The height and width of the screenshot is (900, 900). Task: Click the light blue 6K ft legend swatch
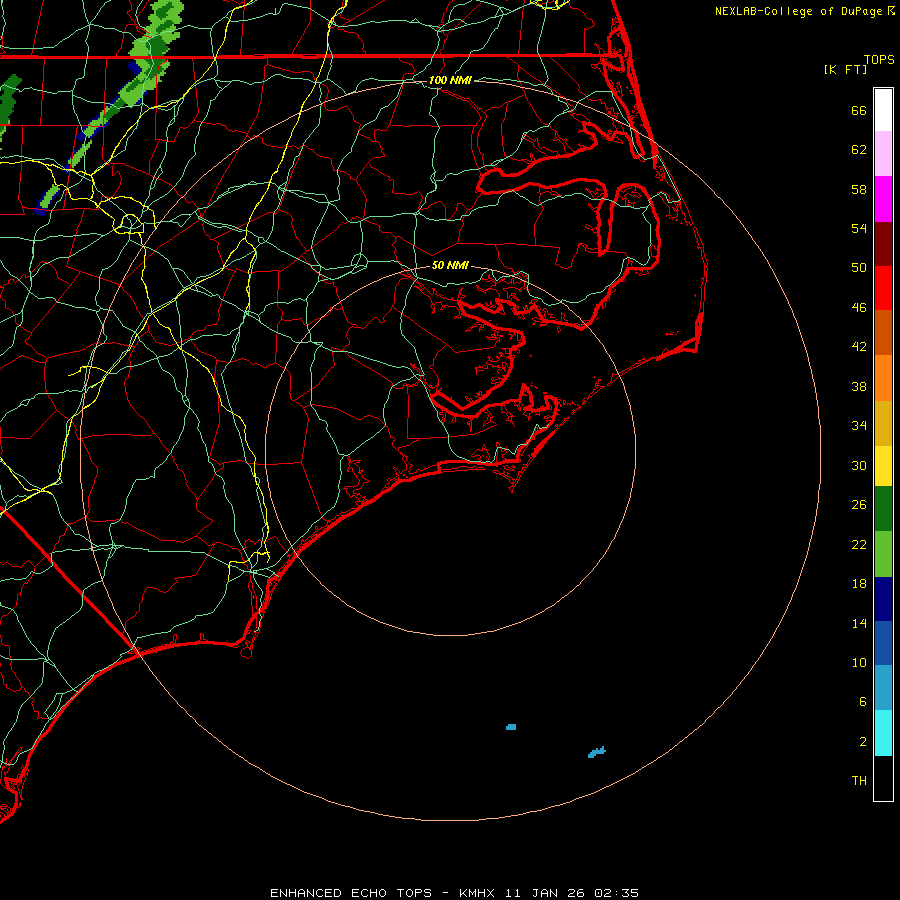(883, 688)
